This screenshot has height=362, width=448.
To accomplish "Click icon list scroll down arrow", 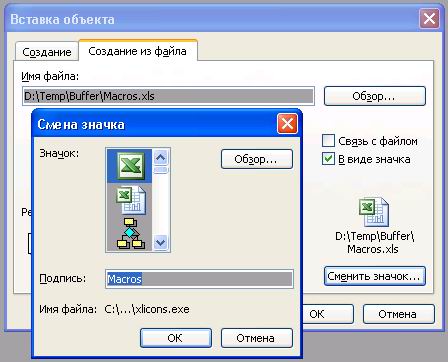I will [161, 242].
